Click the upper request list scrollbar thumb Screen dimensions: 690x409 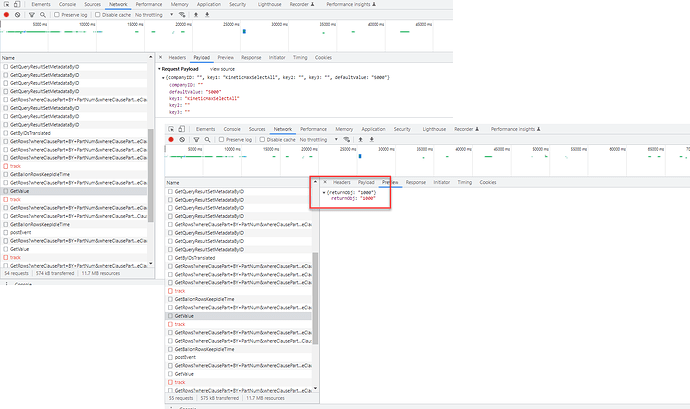151,175
